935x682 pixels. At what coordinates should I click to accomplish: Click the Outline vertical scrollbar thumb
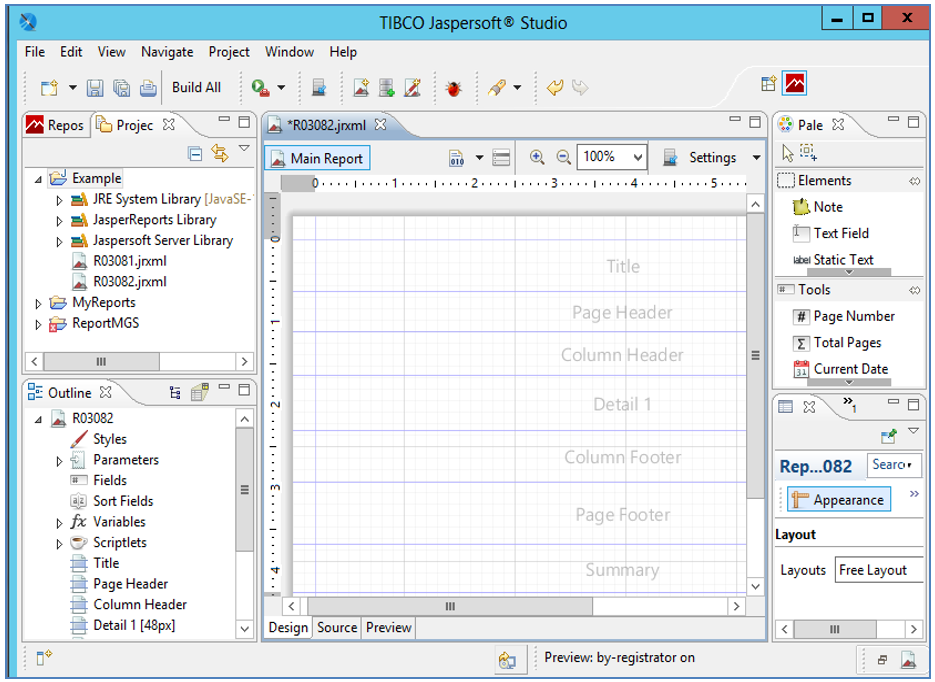point(244,489)
